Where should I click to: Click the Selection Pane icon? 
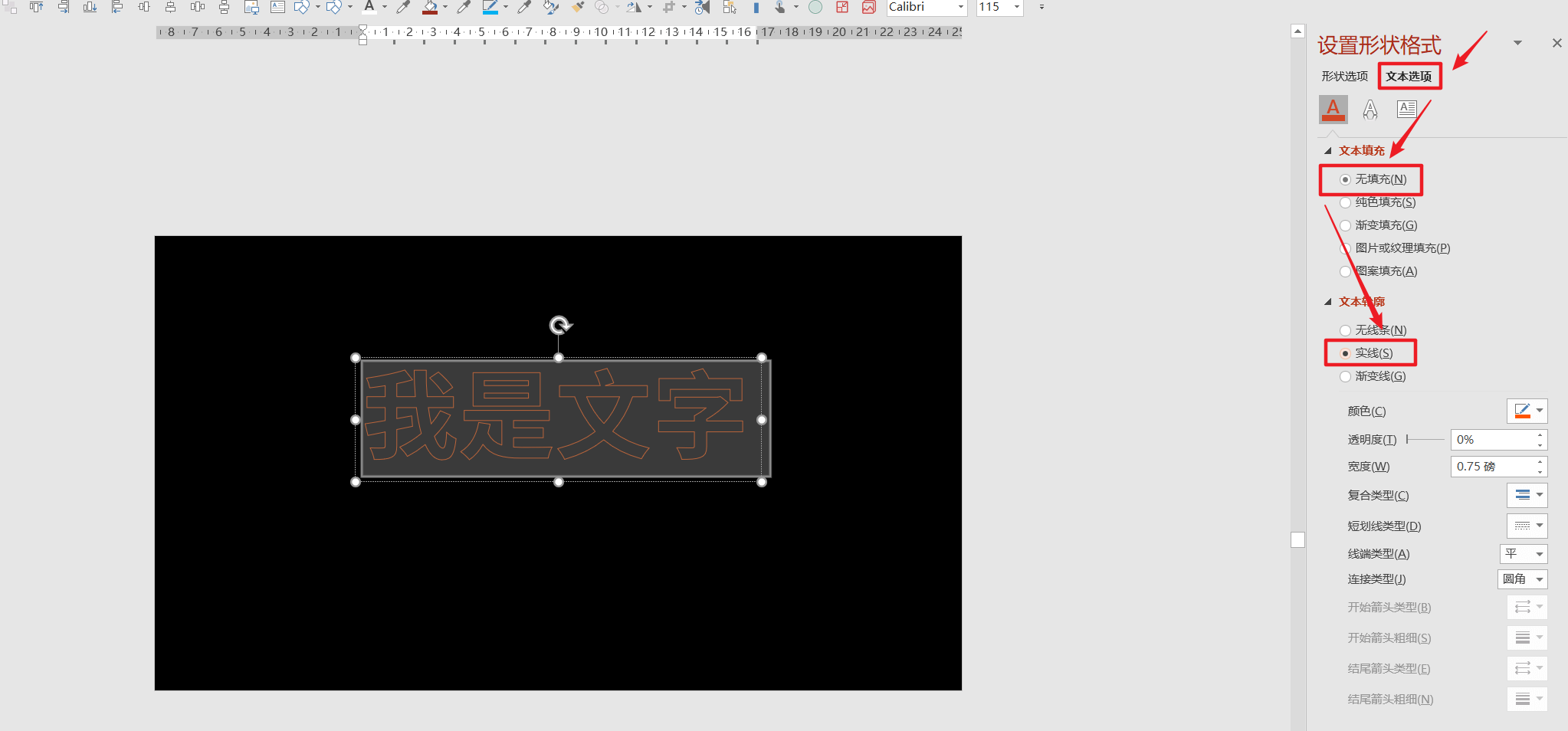pos(730,7)
